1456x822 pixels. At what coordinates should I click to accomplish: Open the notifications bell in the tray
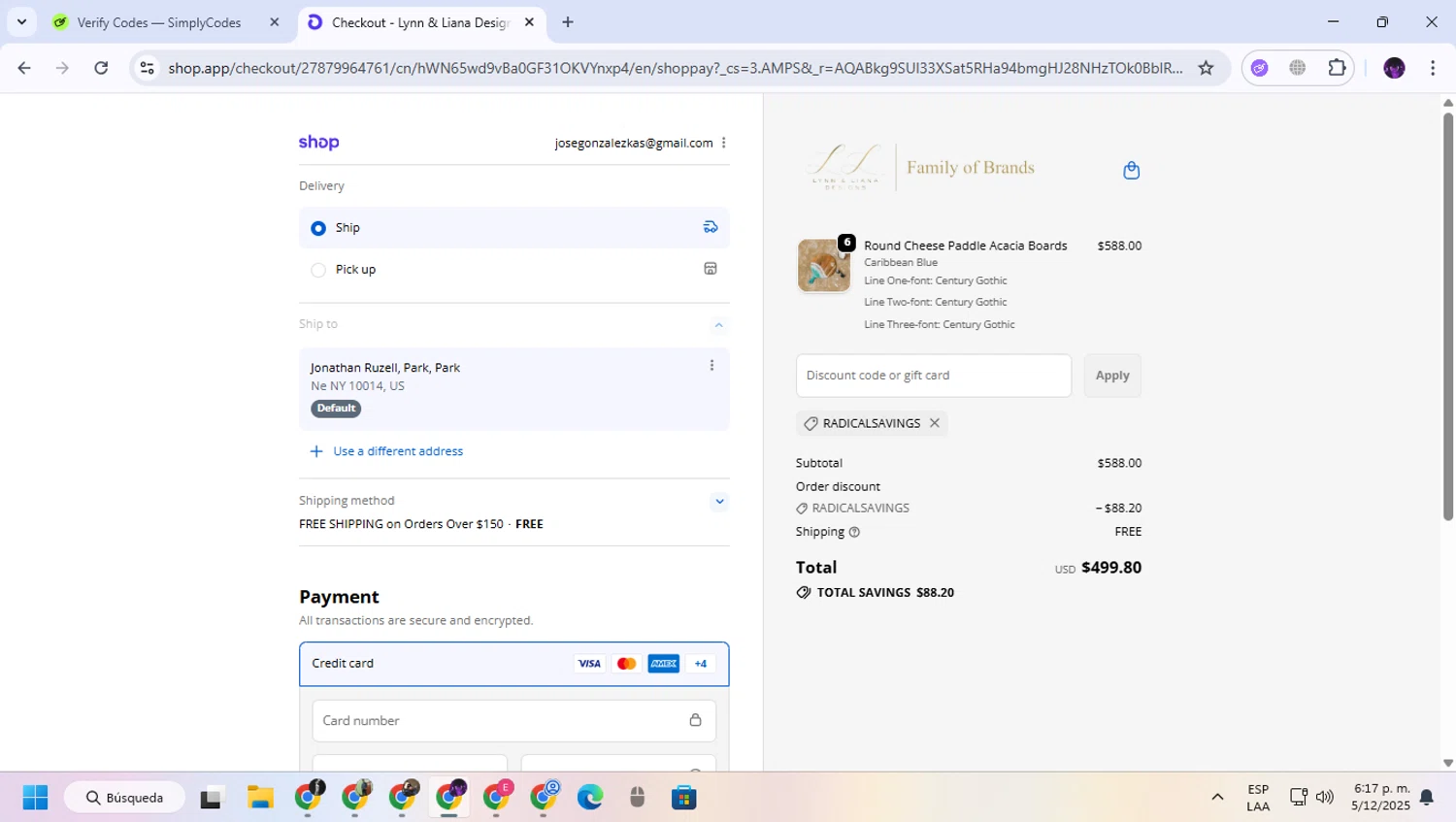click(x=1427, y=798)
